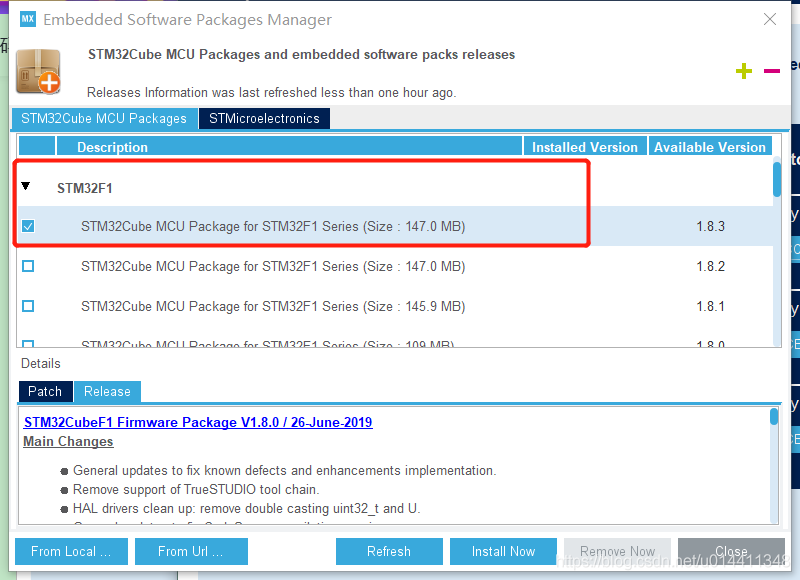800x580 pixels.
Task: Click the Close button at bottom
Action: [x=731, y=551]
